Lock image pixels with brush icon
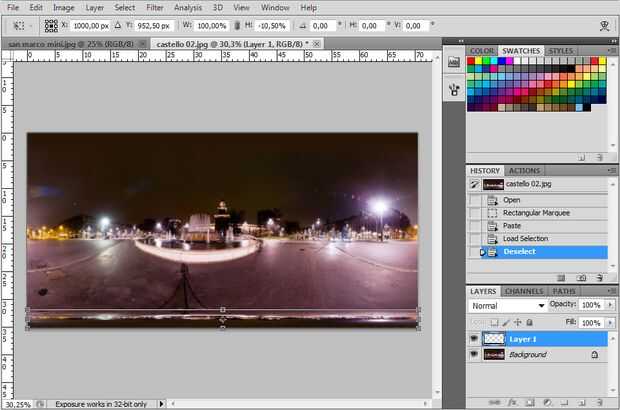 click(506, 323)
